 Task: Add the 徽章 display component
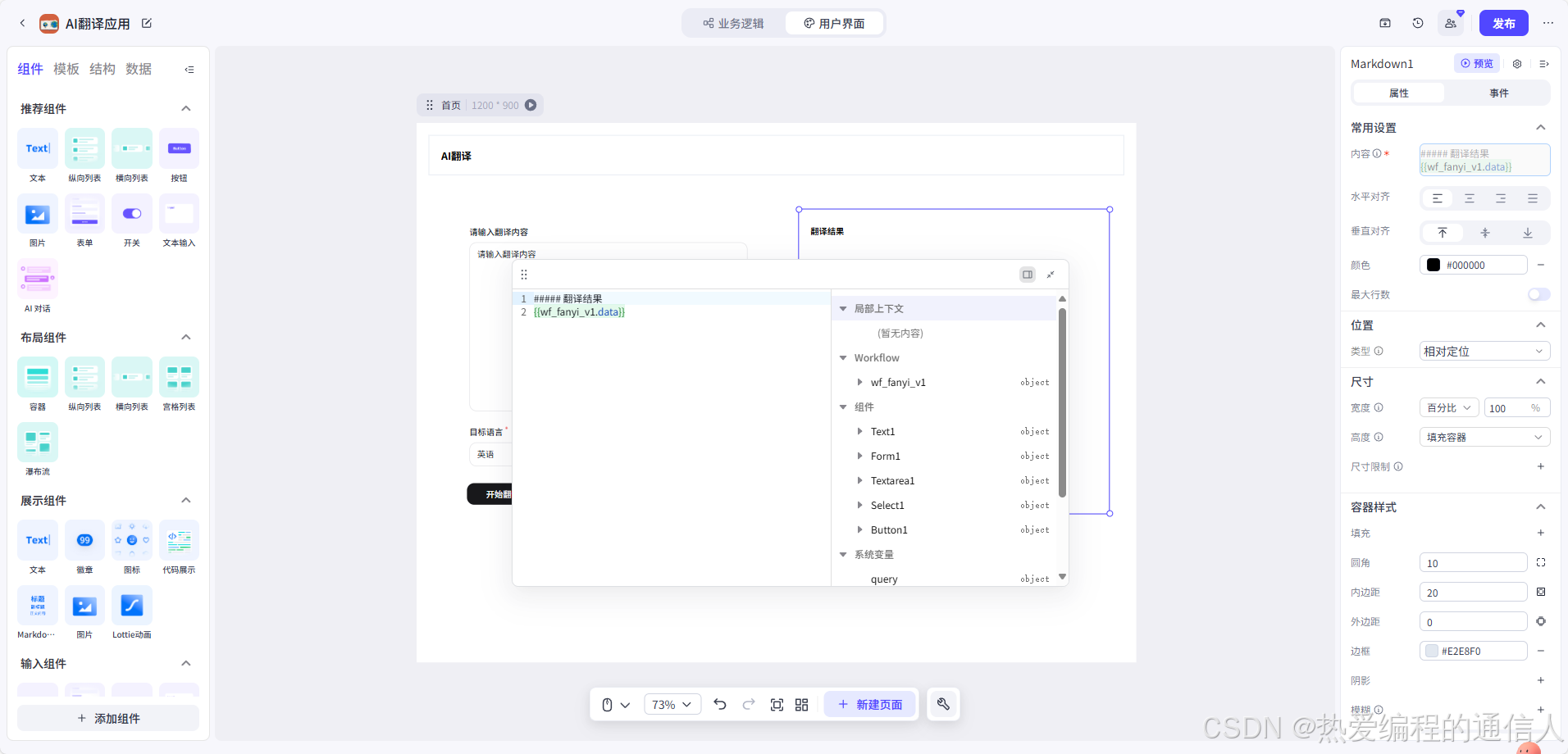click(x=85, y=540)
